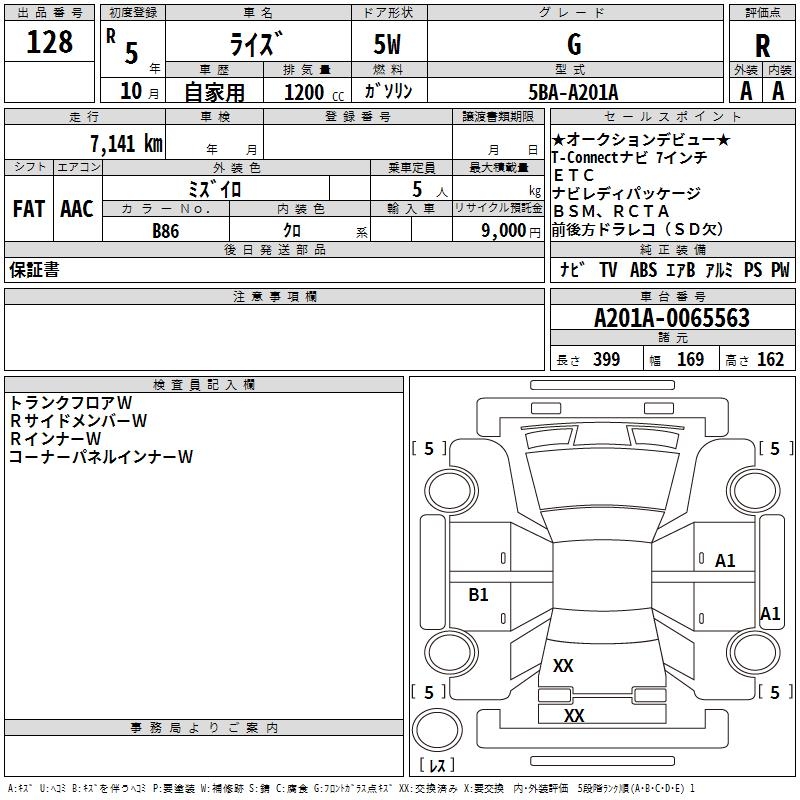Select exterior color ミズイロ

[214, 189]
